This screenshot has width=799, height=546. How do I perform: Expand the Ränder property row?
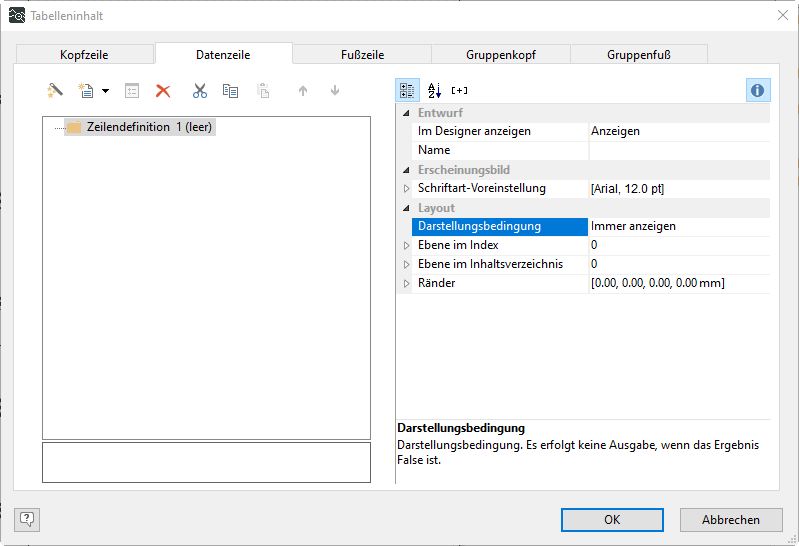[x=406, y=284]
